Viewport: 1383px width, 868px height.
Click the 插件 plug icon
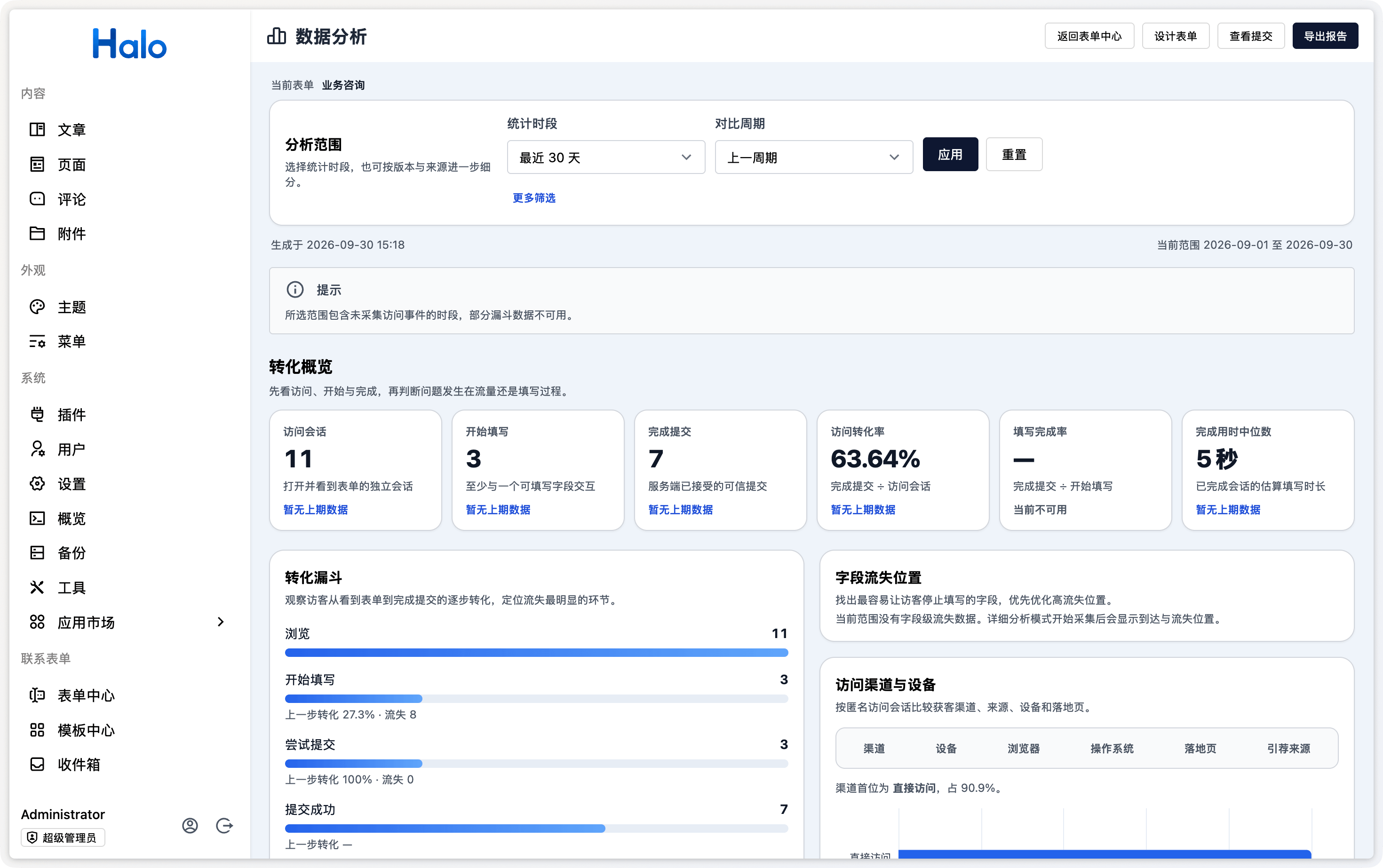click(x=37, y=414)
